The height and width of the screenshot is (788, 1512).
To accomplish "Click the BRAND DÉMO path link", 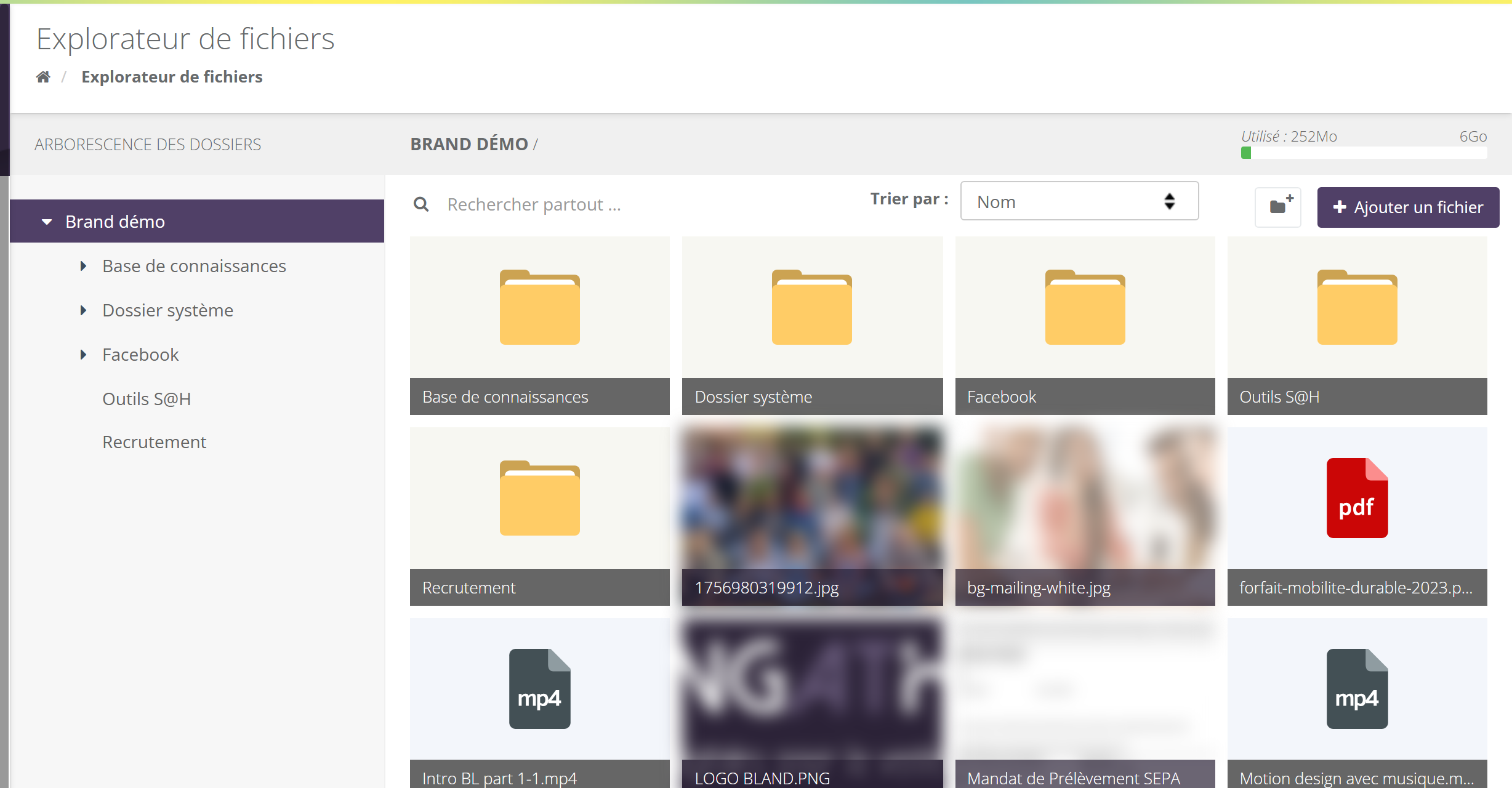I will coord(469,144).
